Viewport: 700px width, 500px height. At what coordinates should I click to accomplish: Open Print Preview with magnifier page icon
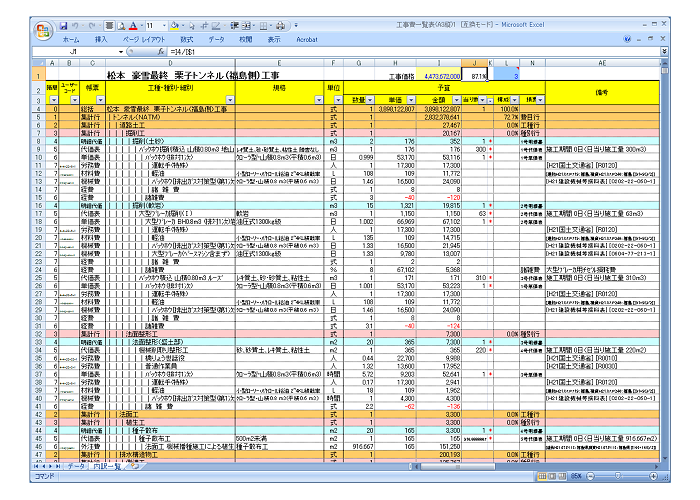(x=121, y=26)
